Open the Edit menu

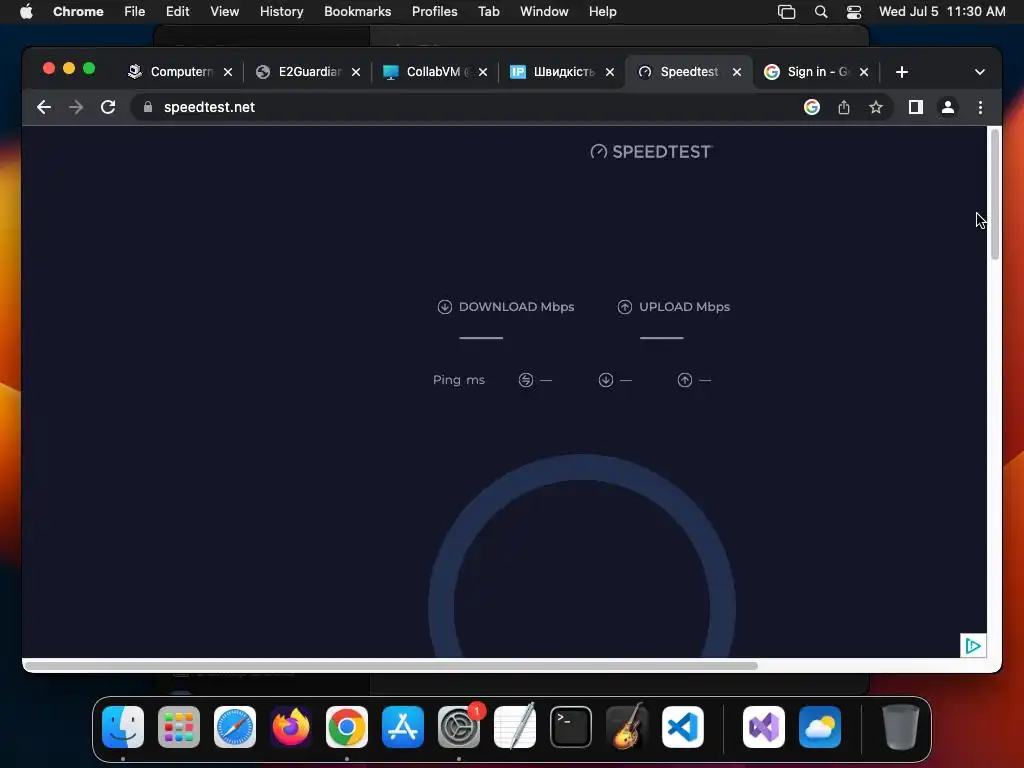coord(178,12)
